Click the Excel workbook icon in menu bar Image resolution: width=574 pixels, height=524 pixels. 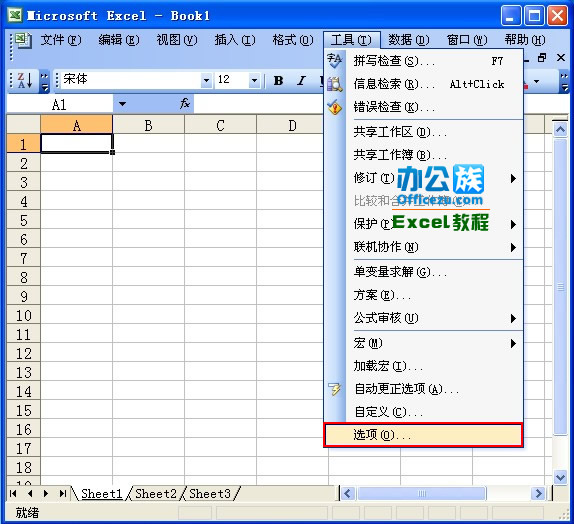pos(24,40)
